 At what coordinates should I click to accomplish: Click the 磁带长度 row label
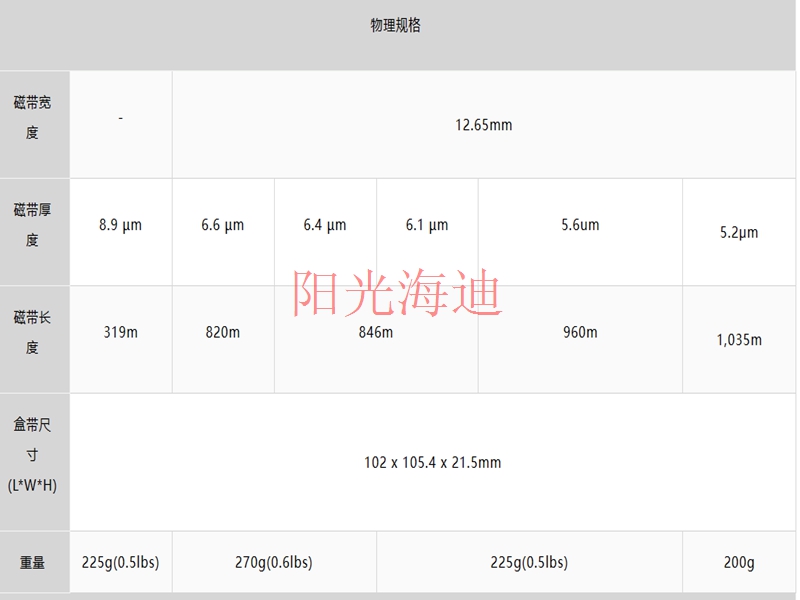(x=33, y=332)
